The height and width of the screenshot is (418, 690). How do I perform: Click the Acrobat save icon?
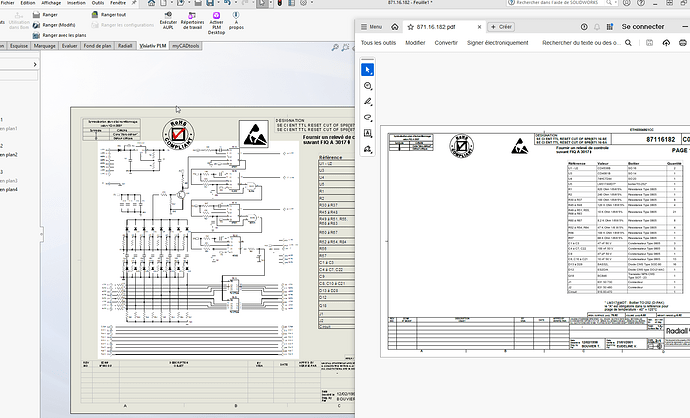650,43
